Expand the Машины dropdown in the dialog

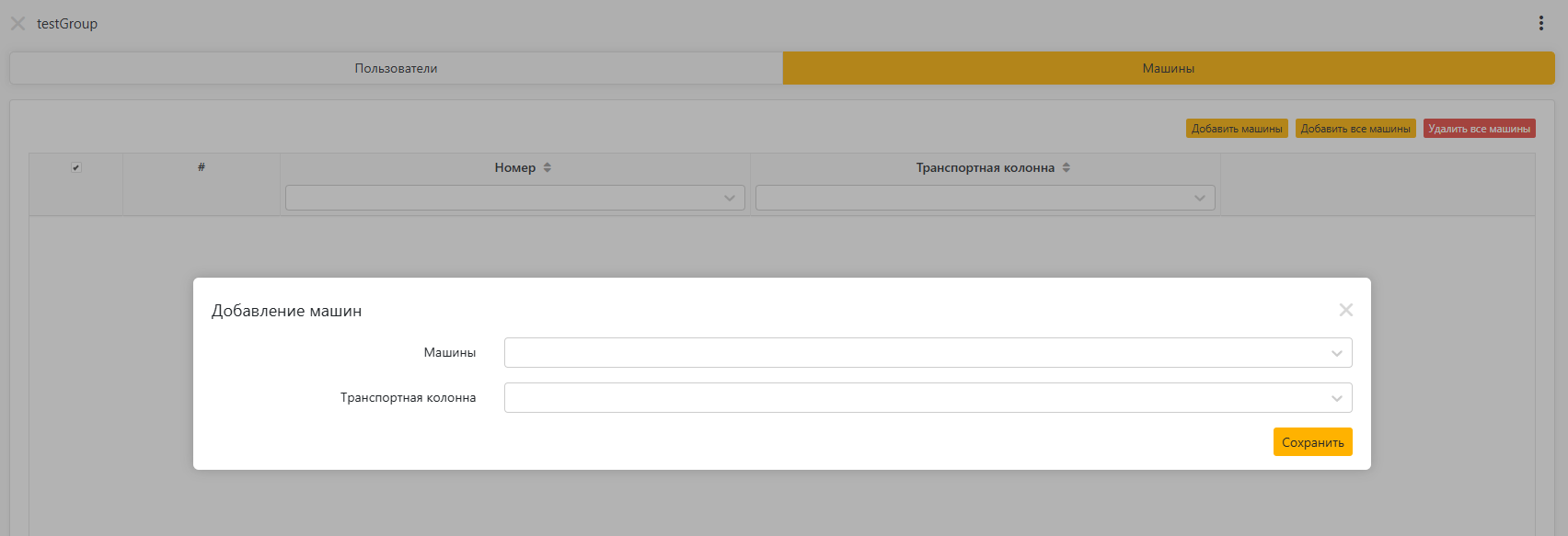coord(928,353)
